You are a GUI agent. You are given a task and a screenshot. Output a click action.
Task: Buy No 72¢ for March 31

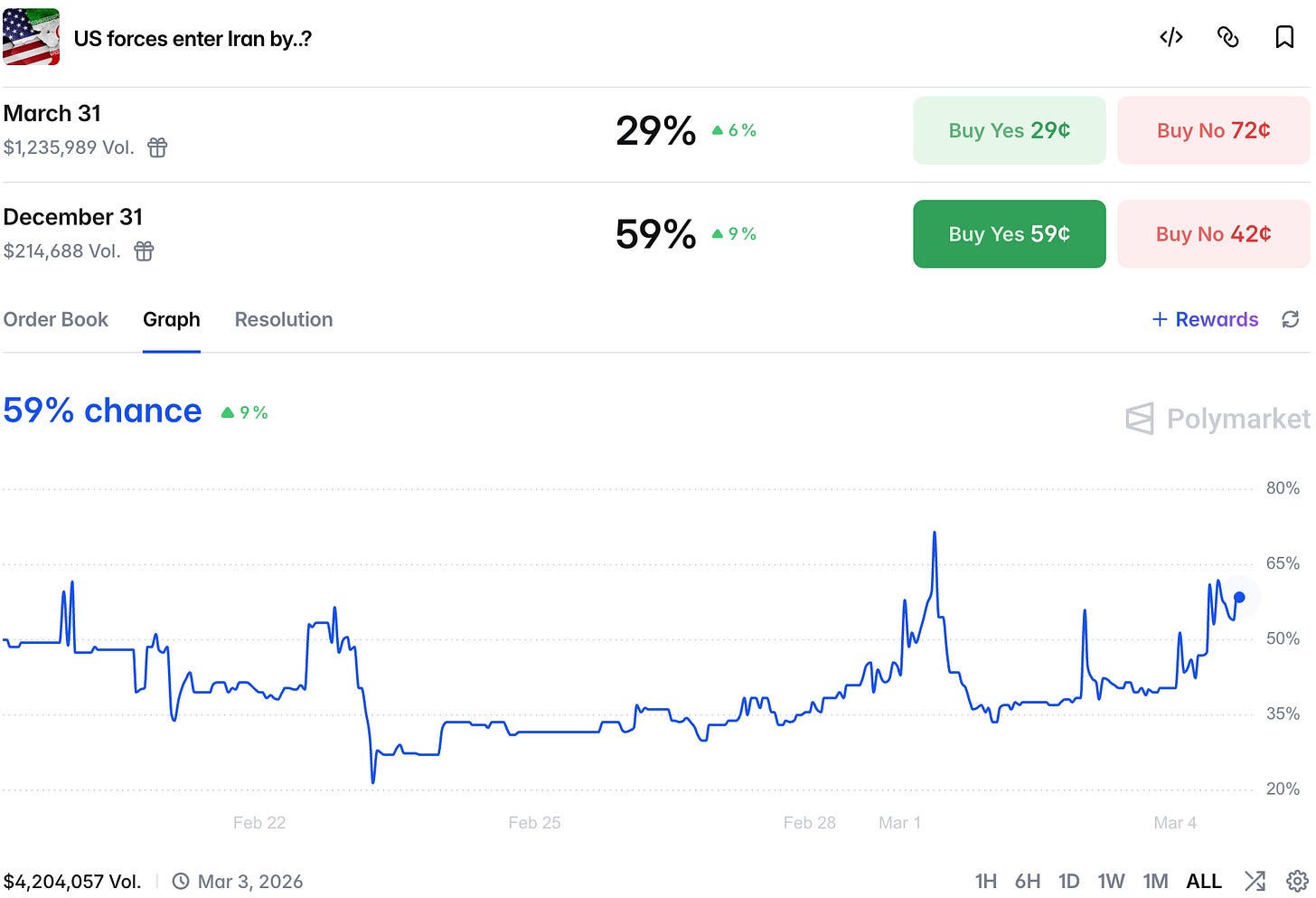[1214, 130]
